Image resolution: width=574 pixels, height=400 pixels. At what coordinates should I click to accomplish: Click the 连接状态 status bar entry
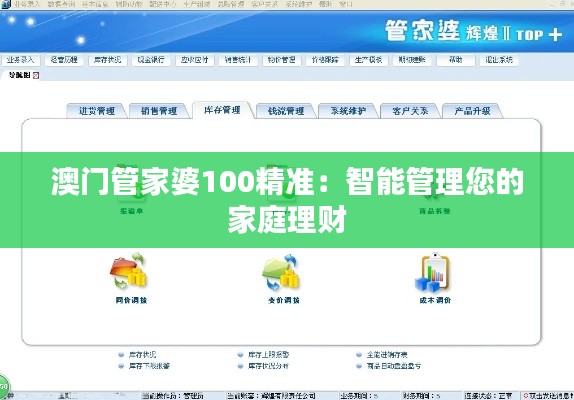coord(488,396)
